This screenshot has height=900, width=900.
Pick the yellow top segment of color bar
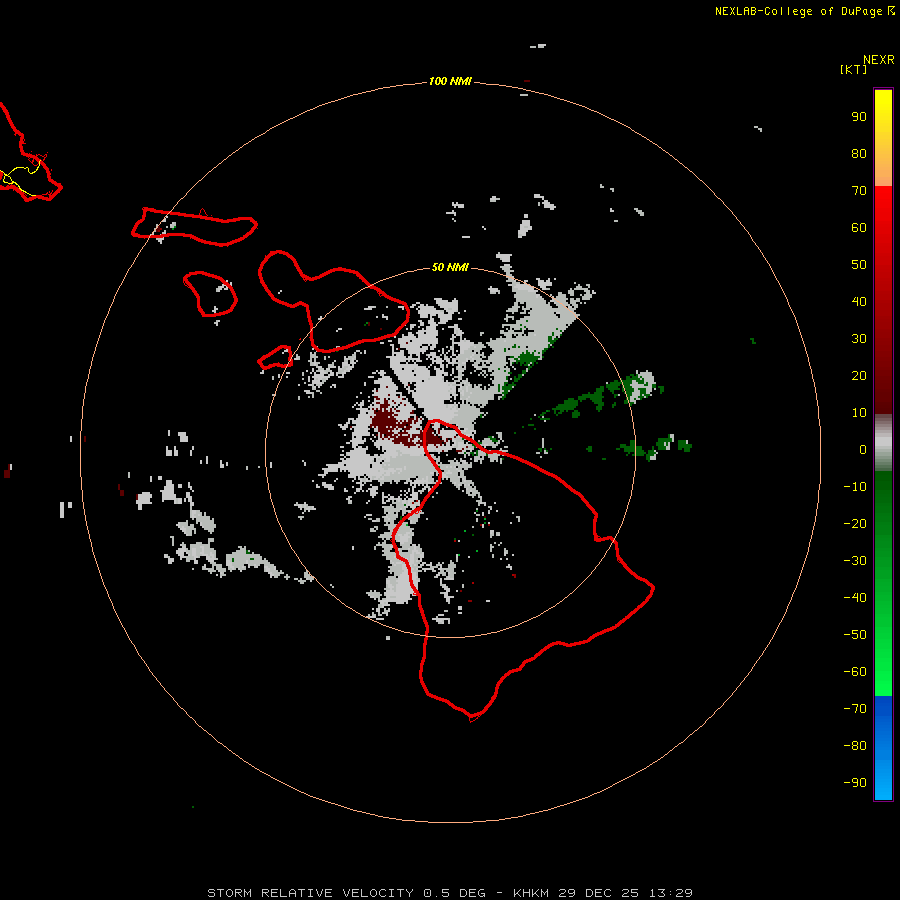pos(883,138)
